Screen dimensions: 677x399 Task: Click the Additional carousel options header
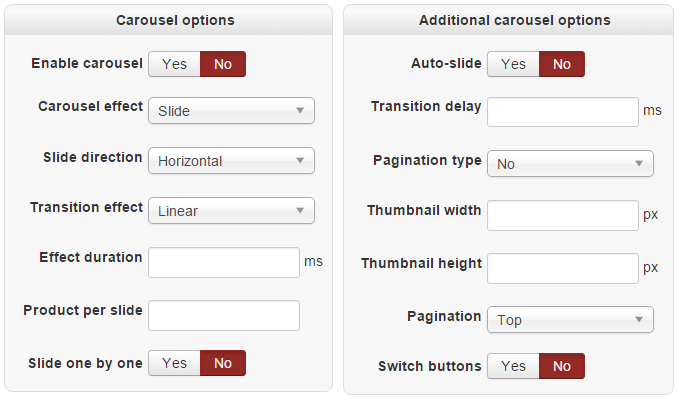(508, 20)
